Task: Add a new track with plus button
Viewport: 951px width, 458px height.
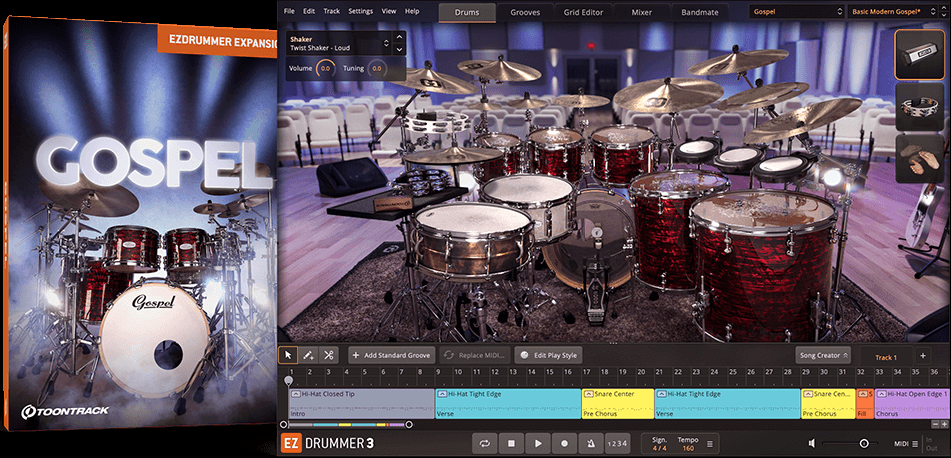Action: pyautogui.click(x=922, y=356)
